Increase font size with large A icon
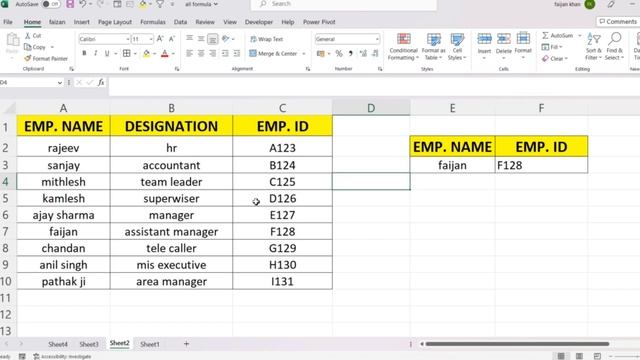 click(x=160, y=39)
